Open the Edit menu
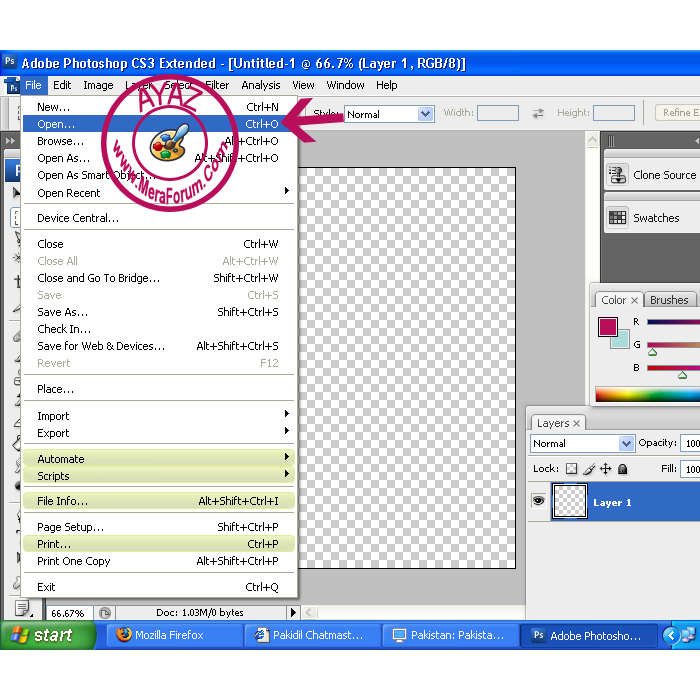This screenshot has width=700, height=700. [x=62, y=85]
